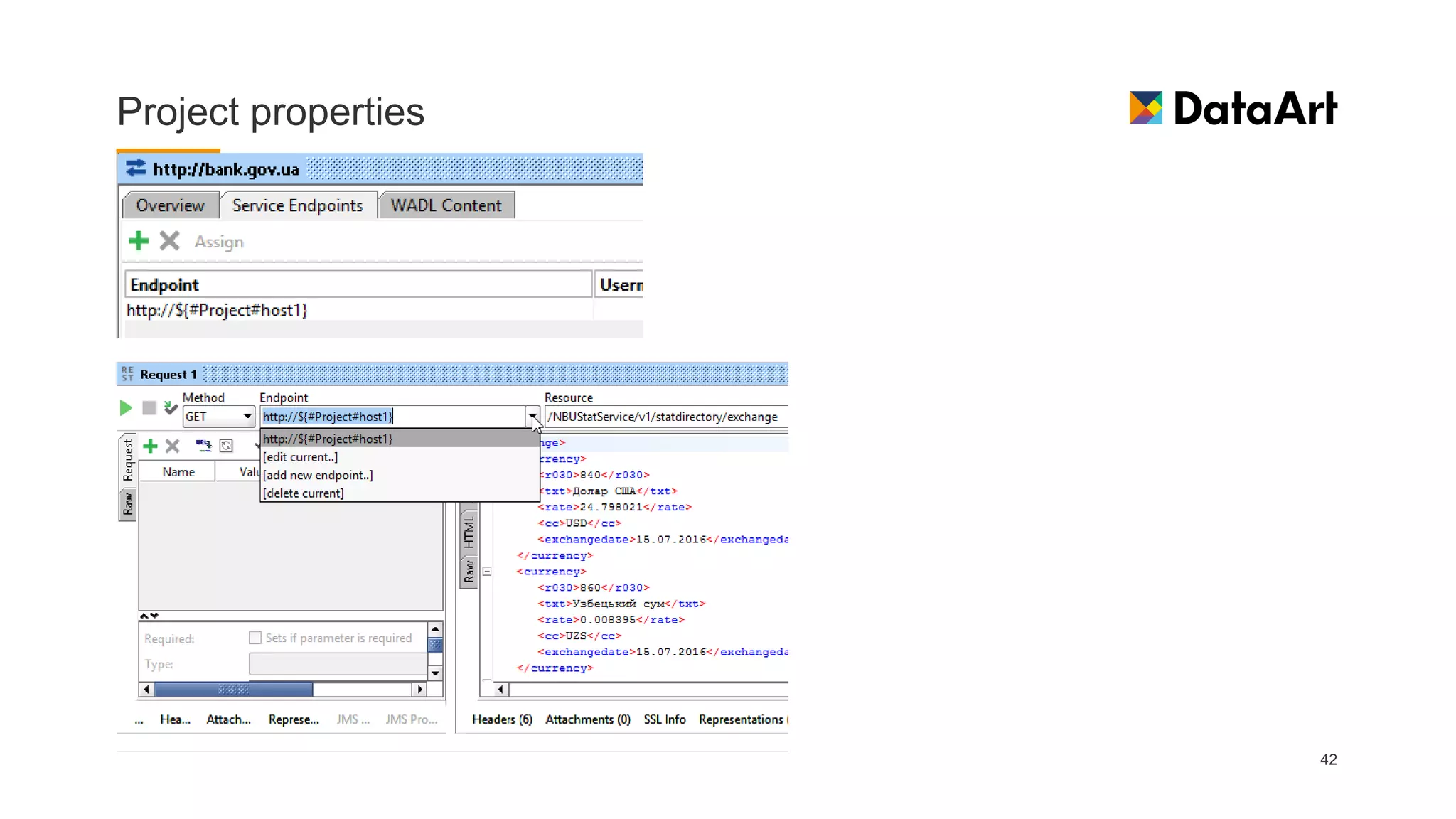Choose the [delete current] option

pos(304,493)
